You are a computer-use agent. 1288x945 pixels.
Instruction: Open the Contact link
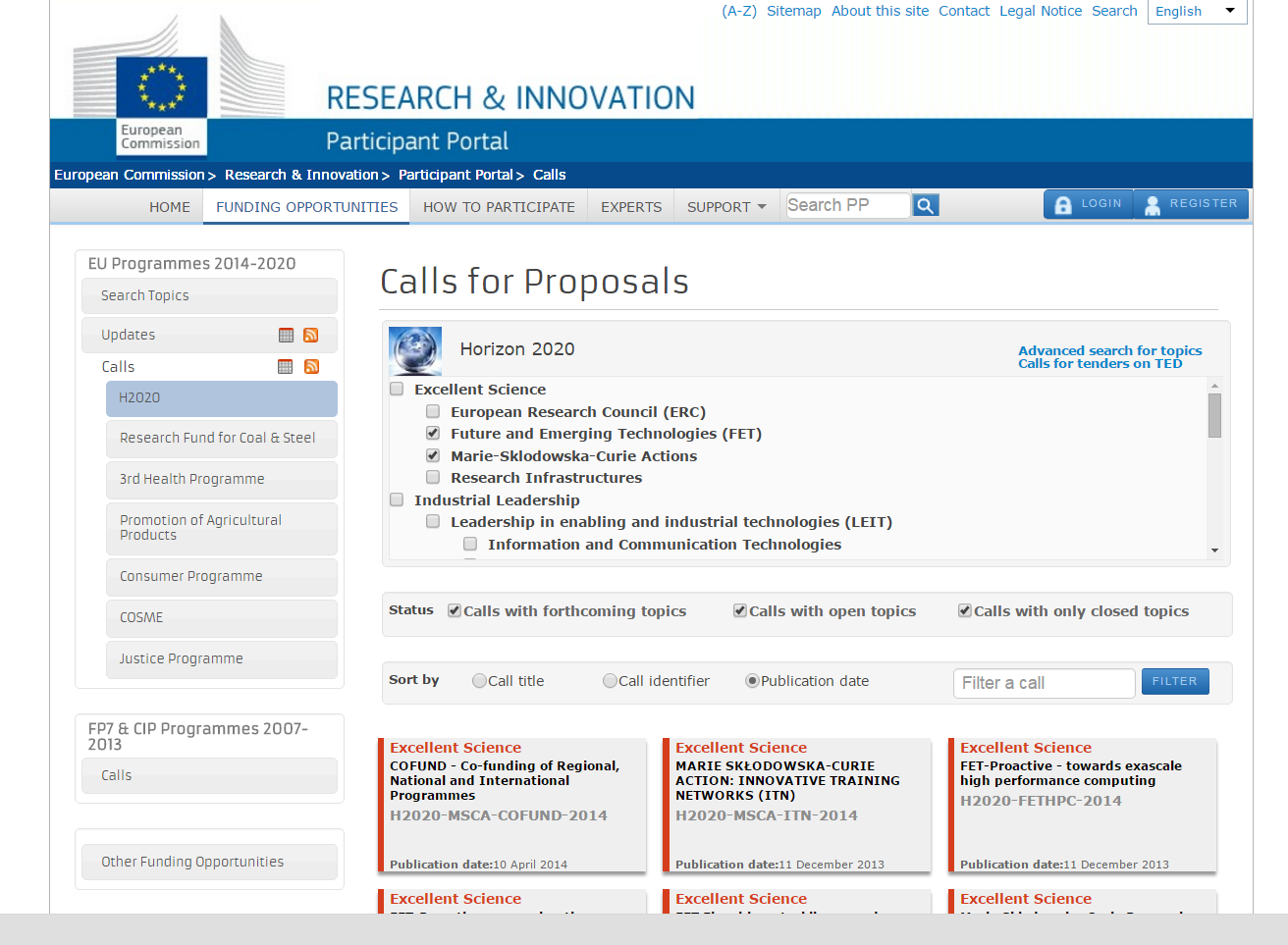964,11
